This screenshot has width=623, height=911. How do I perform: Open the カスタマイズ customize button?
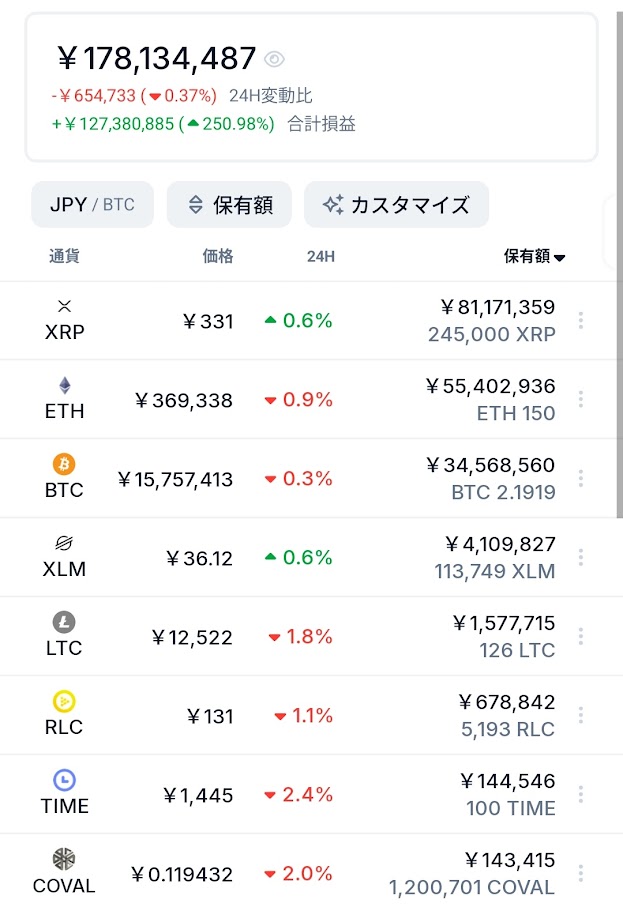396,205
